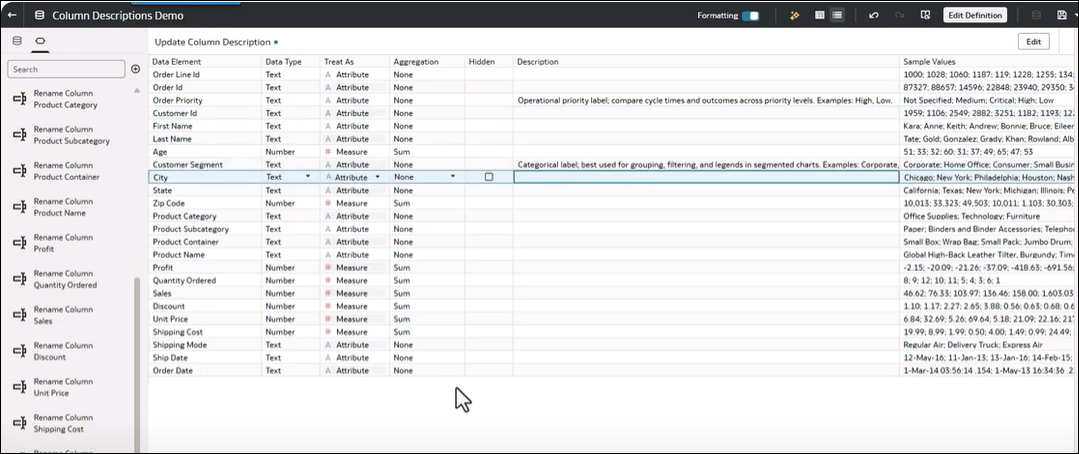Click the data preview refresh icon

(925, 15)
